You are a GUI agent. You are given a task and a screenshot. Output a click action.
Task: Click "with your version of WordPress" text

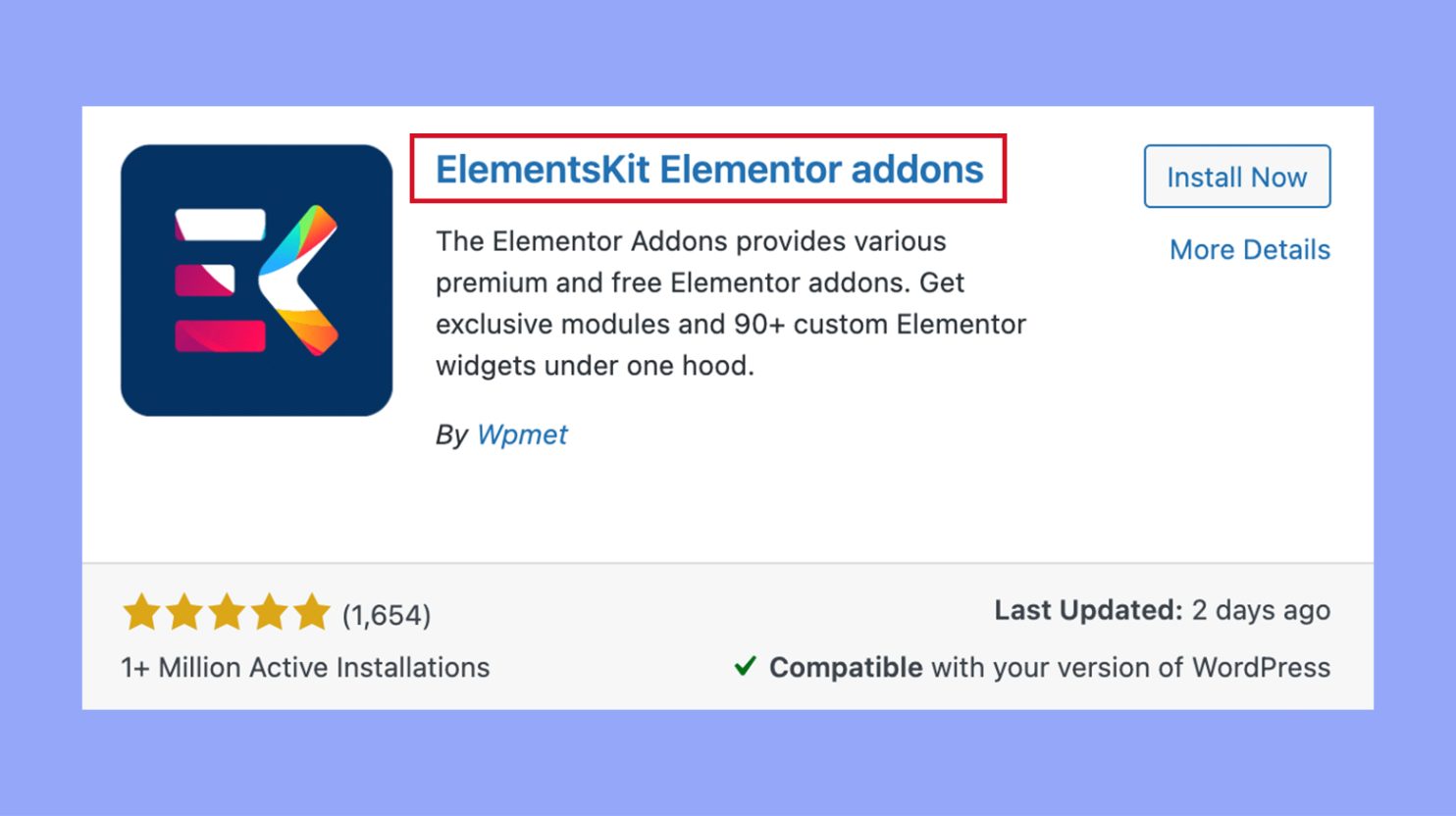[1130, 668]
